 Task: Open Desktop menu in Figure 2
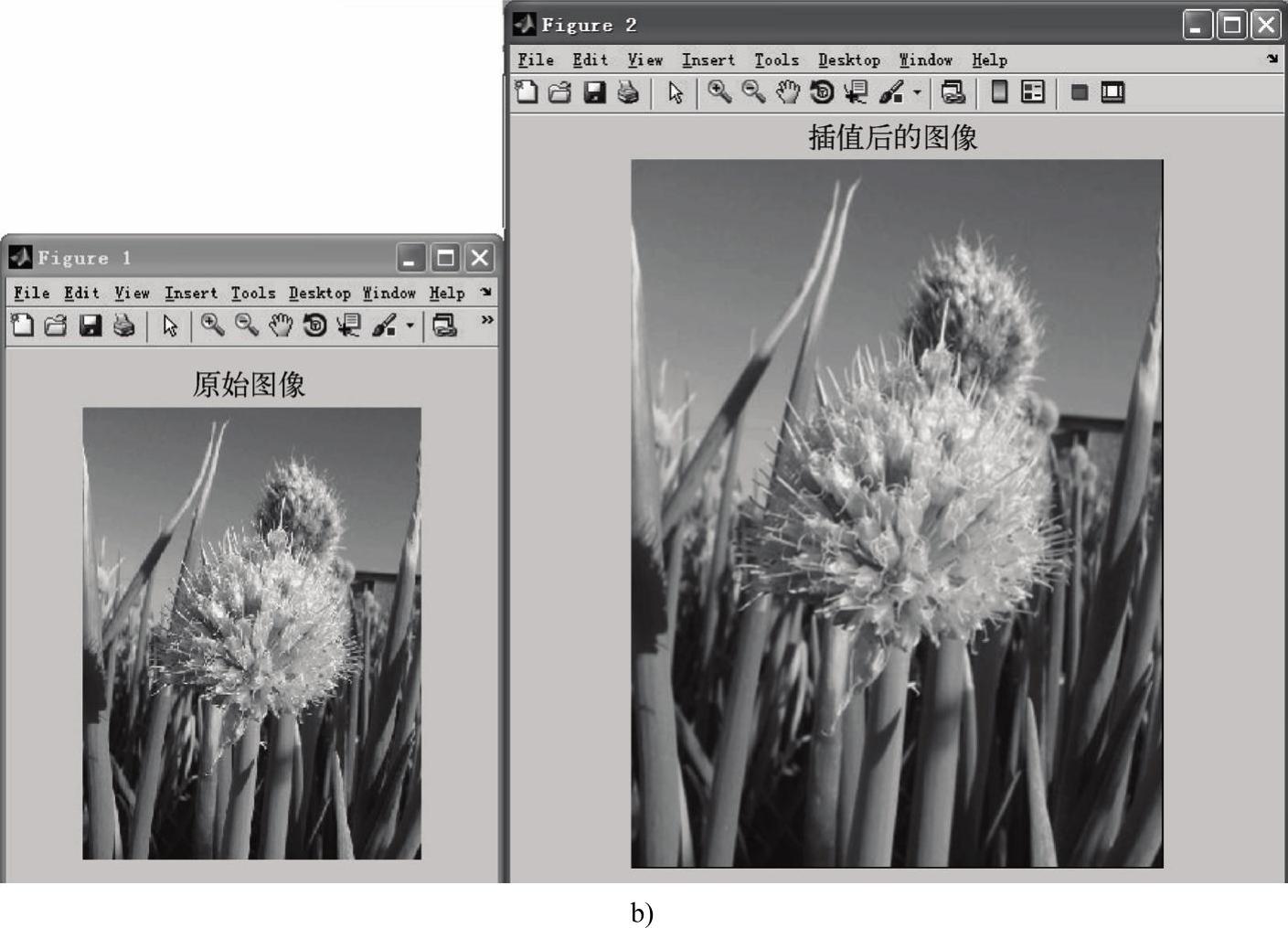(849, 59)
